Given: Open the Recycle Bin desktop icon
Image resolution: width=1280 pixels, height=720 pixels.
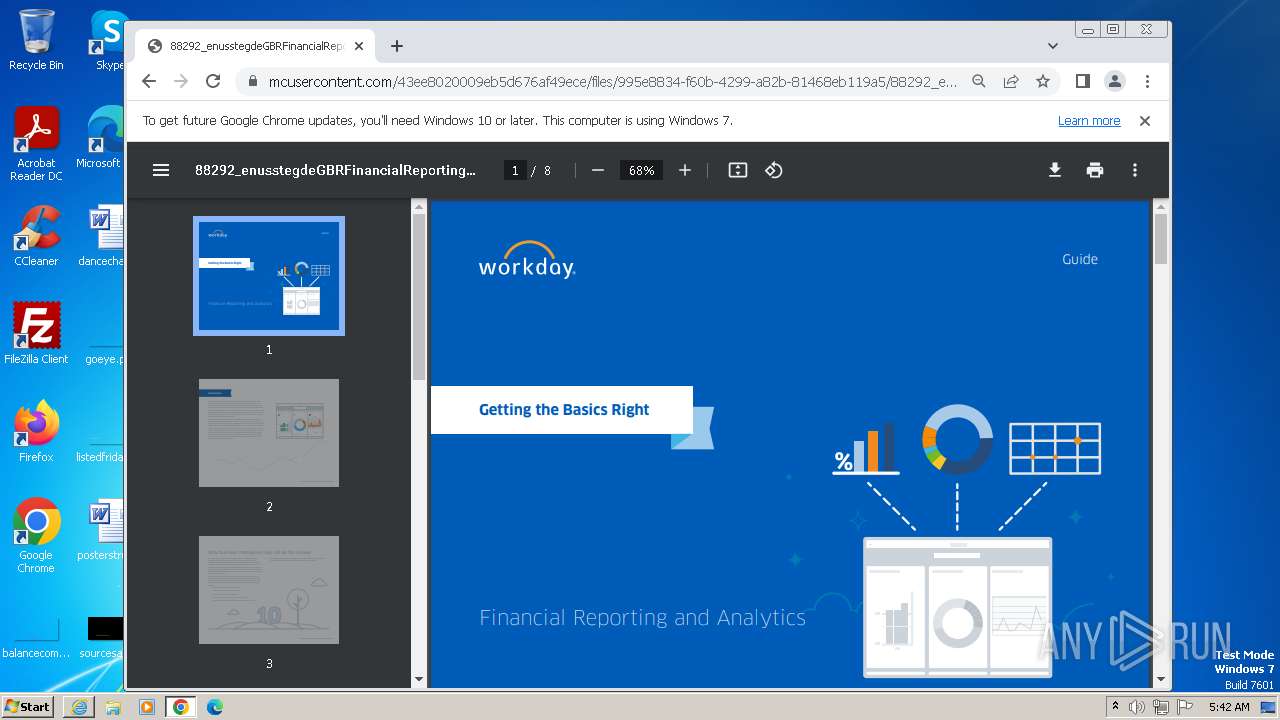Looking at the screenshot, I should (x=36, y=40).
